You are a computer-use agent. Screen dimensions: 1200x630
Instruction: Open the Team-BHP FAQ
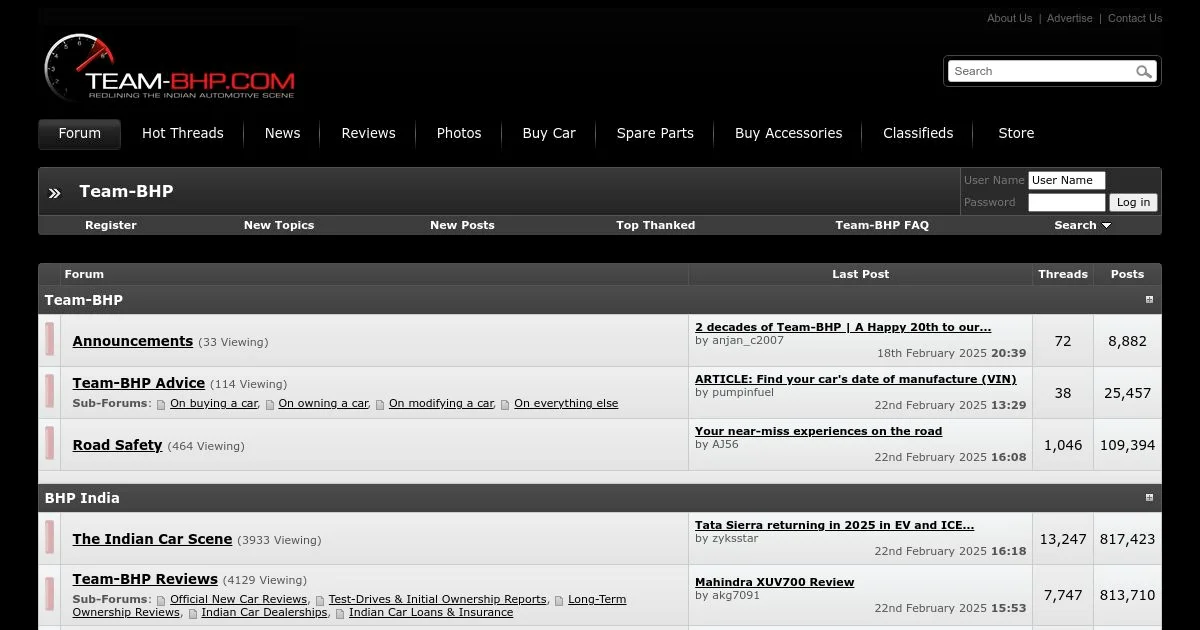click(x=882, y=225)
